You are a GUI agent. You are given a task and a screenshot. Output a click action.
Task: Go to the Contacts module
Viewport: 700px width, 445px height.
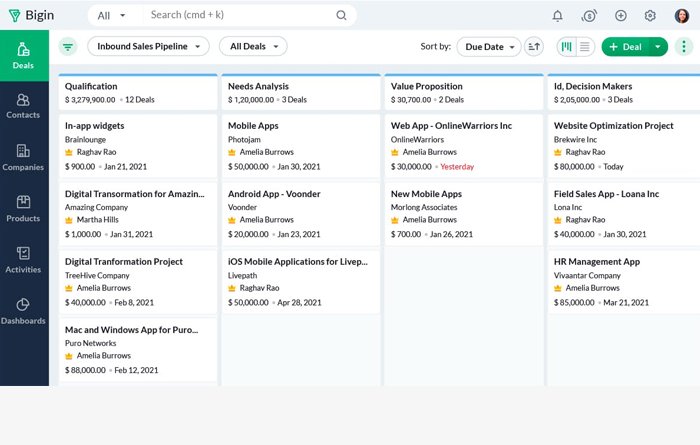coord(23,106)
